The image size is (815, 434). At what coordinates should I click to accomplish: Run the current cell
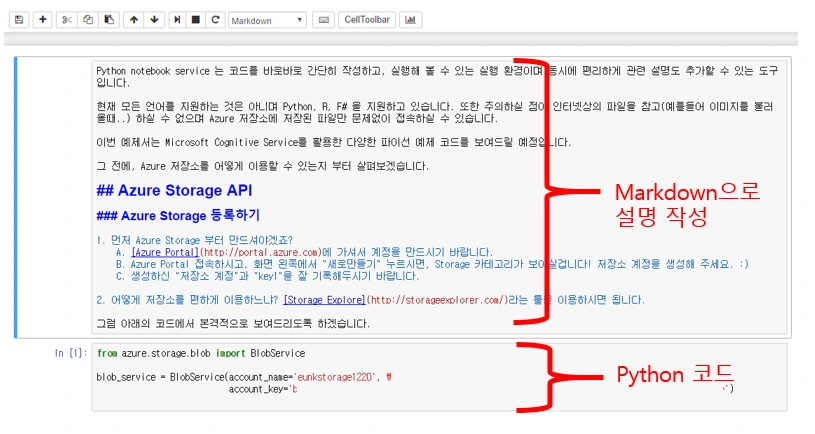point(177,20)
